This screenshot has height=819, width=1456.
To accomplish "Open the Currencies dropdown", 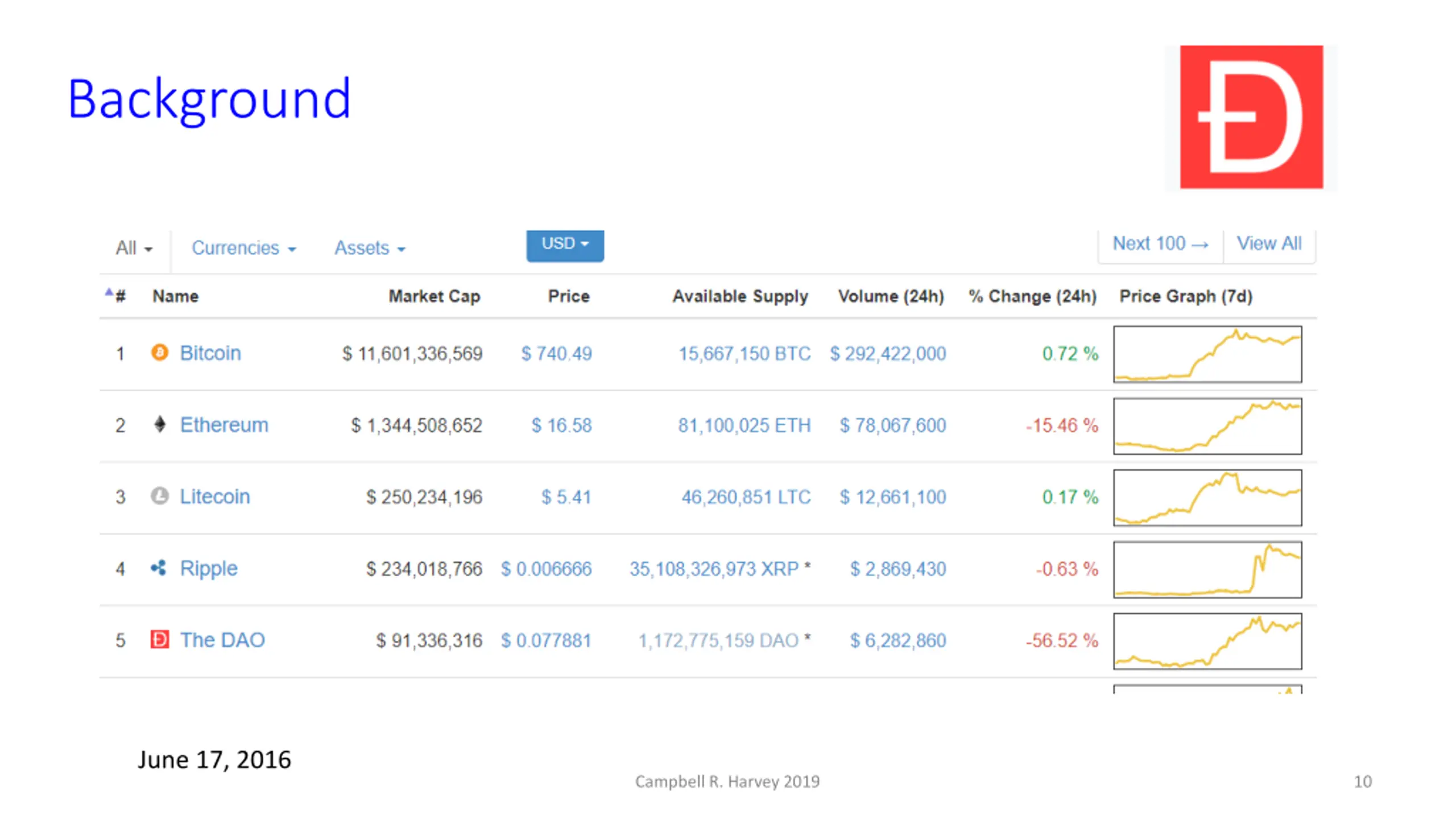I will click(244, 248).
